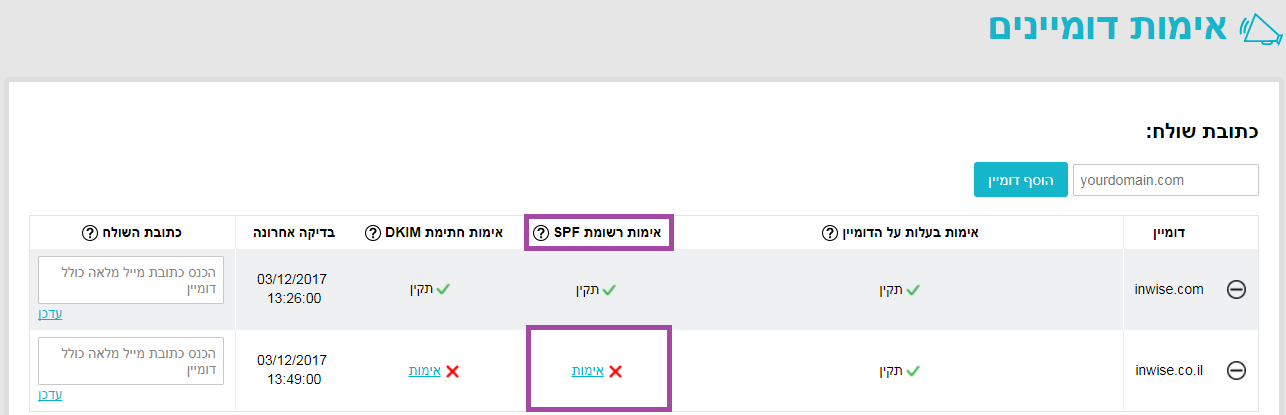The image size is (1286, 415).
Task: Remove the inwise.co.il domain with its minus icon
Action: (x=1236, y=370)
